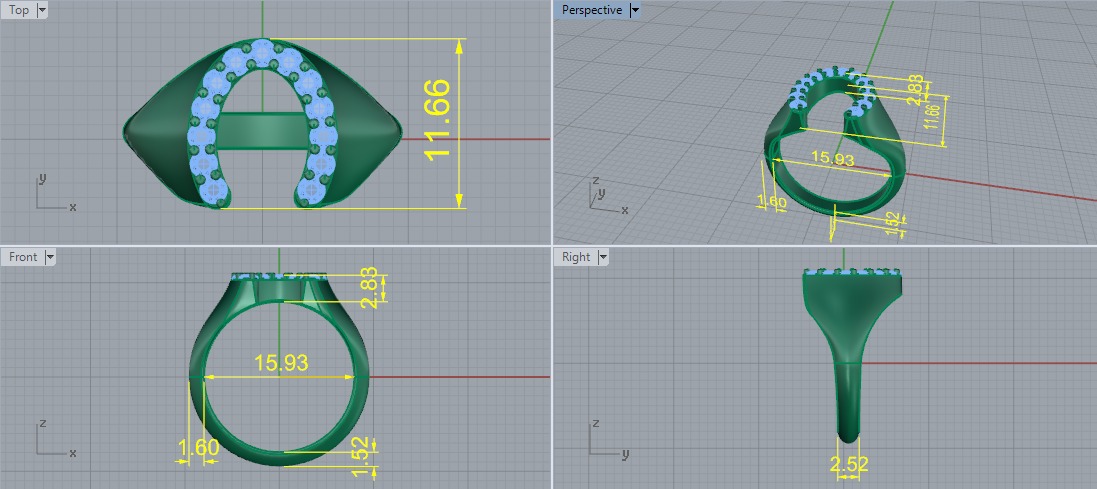Activate the Top viewport title label
Image resolution: width=1097 pixels, height=489 pixels.
click(x=19, y=10)
